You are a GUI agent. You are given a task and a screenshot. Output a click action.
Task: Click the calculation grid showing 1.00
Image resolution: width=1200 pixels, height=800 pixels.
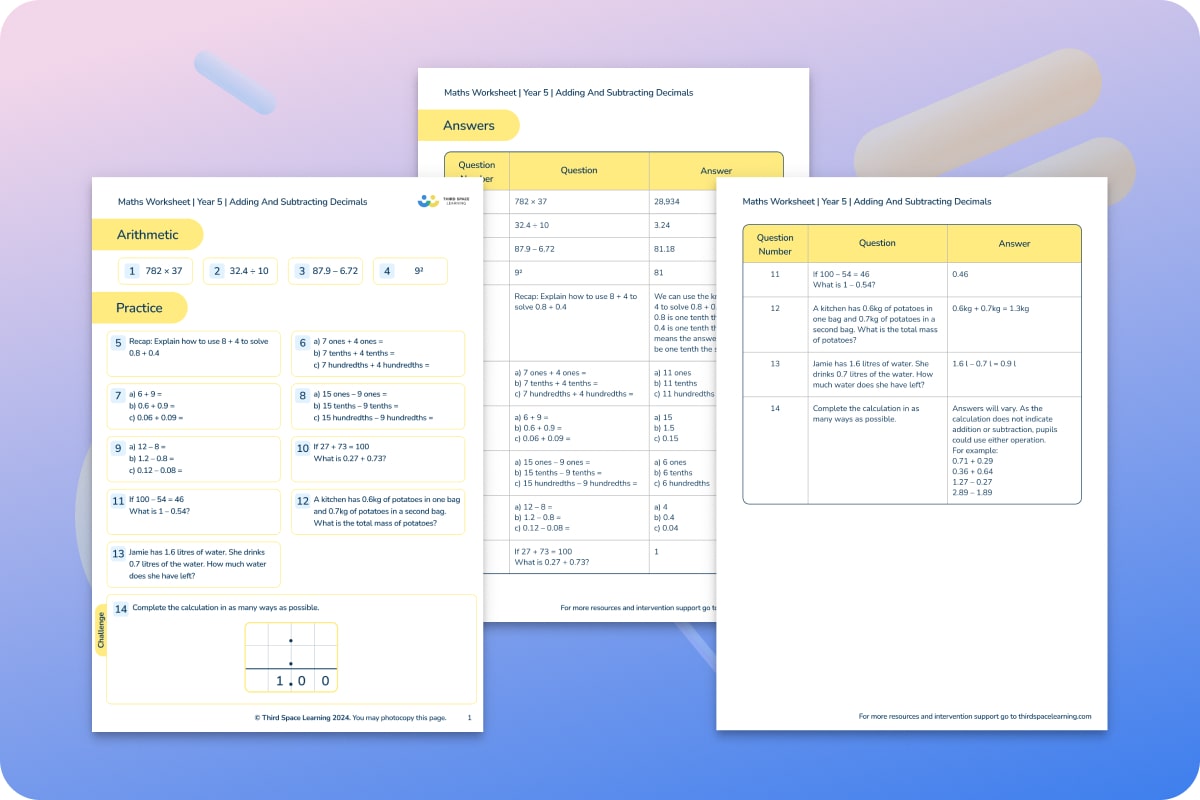tap(291, 657)
